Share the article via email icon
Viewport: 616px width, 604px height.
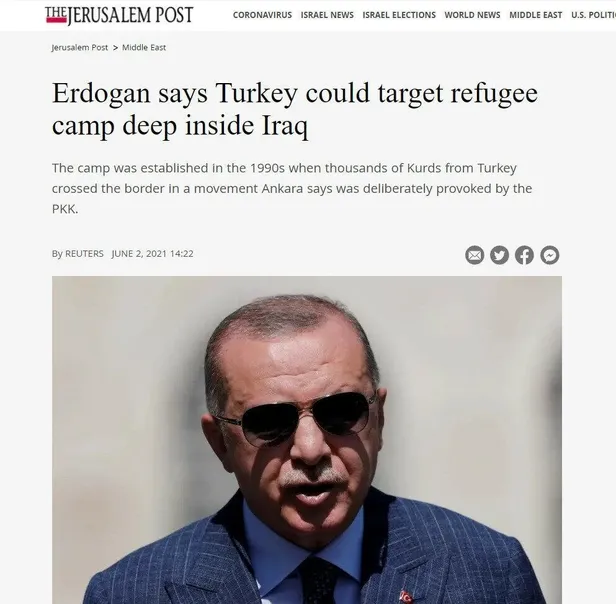pos(475,255)
